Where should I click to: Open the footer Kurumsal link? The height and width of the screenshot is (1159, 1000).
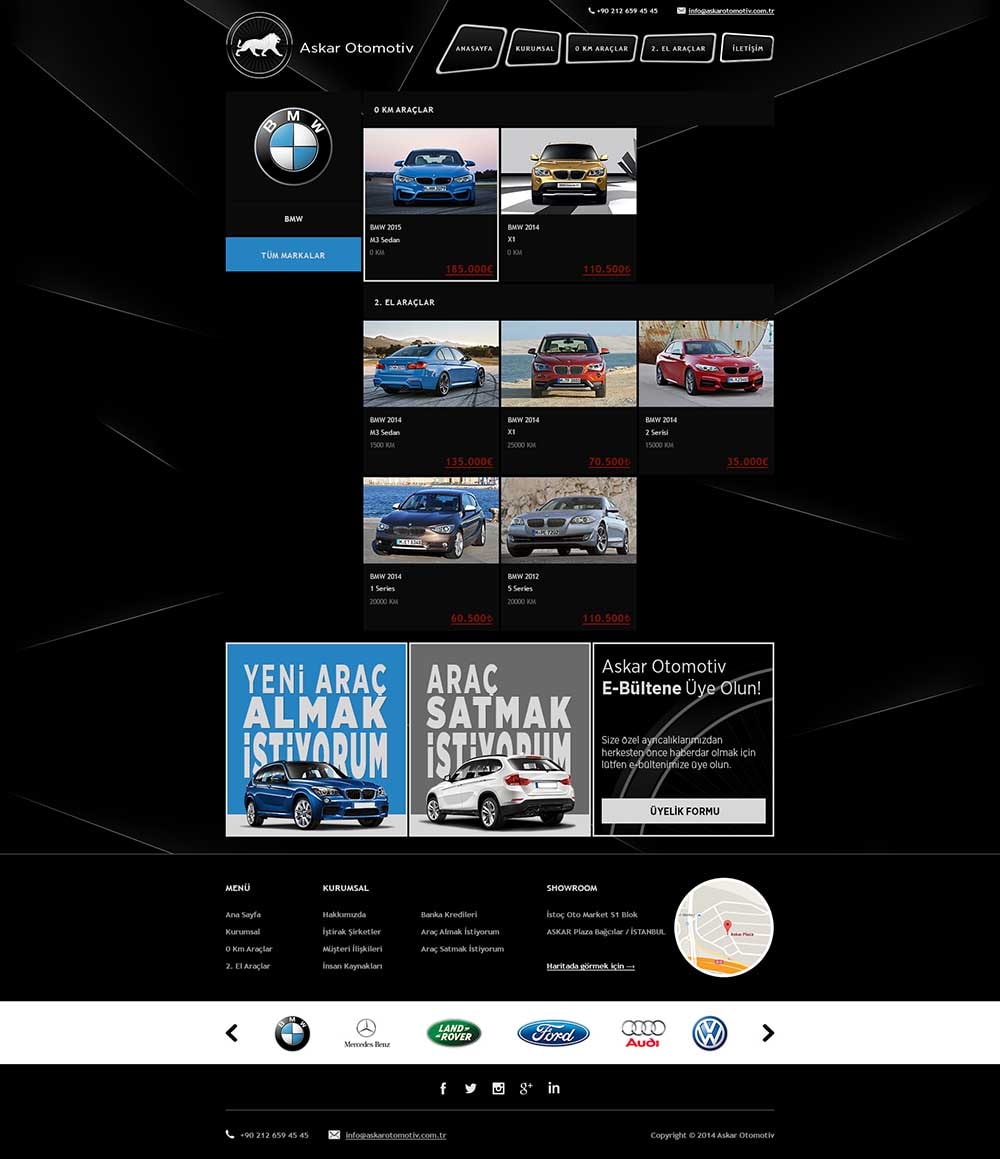click(242, 931)
